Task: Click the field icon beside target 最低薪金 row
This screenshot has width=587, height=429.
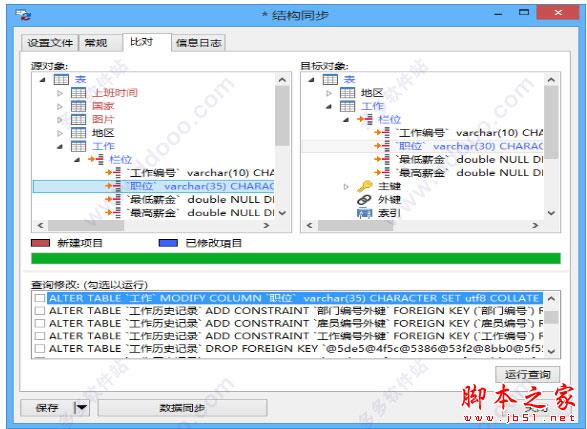Action: pyautogui.click(x=382, y=159)
